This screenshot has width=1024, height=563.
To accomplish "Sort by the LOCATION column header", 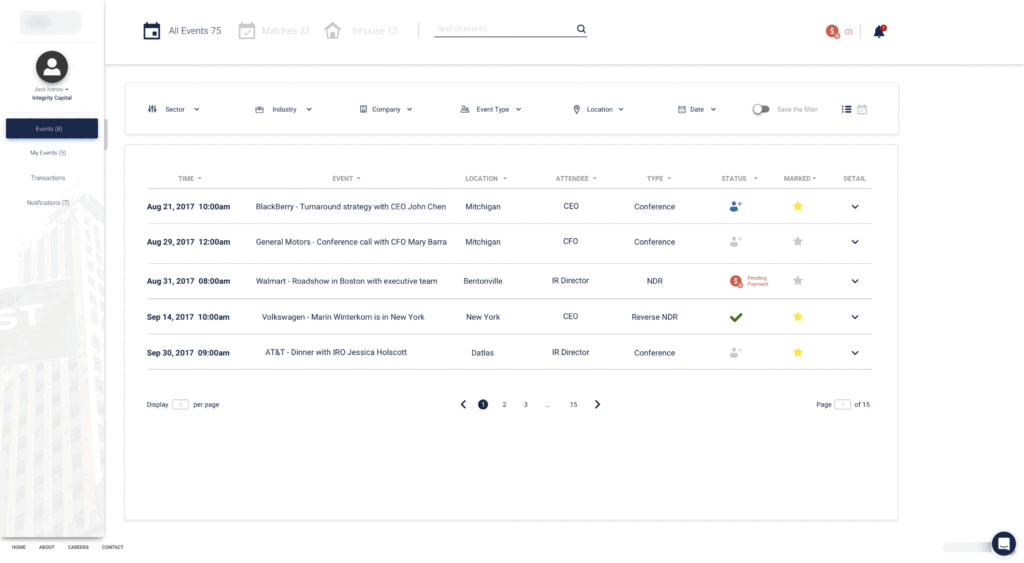I will point(485,178).
